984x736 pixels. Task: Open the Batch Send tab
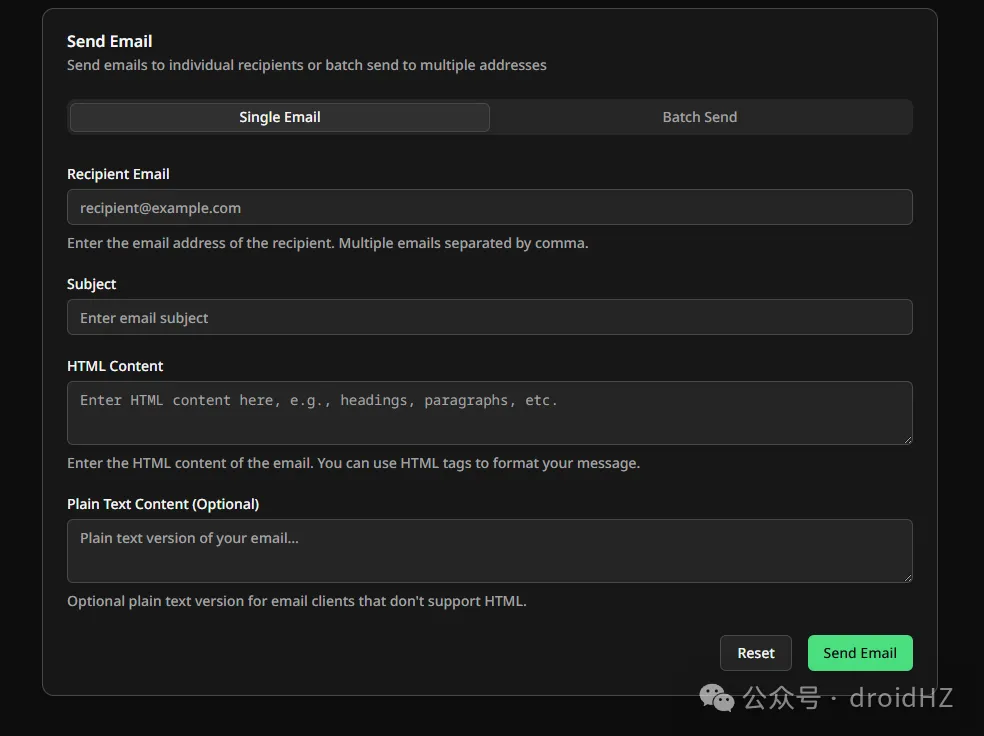pyautogui.click(x=699, y=117)
